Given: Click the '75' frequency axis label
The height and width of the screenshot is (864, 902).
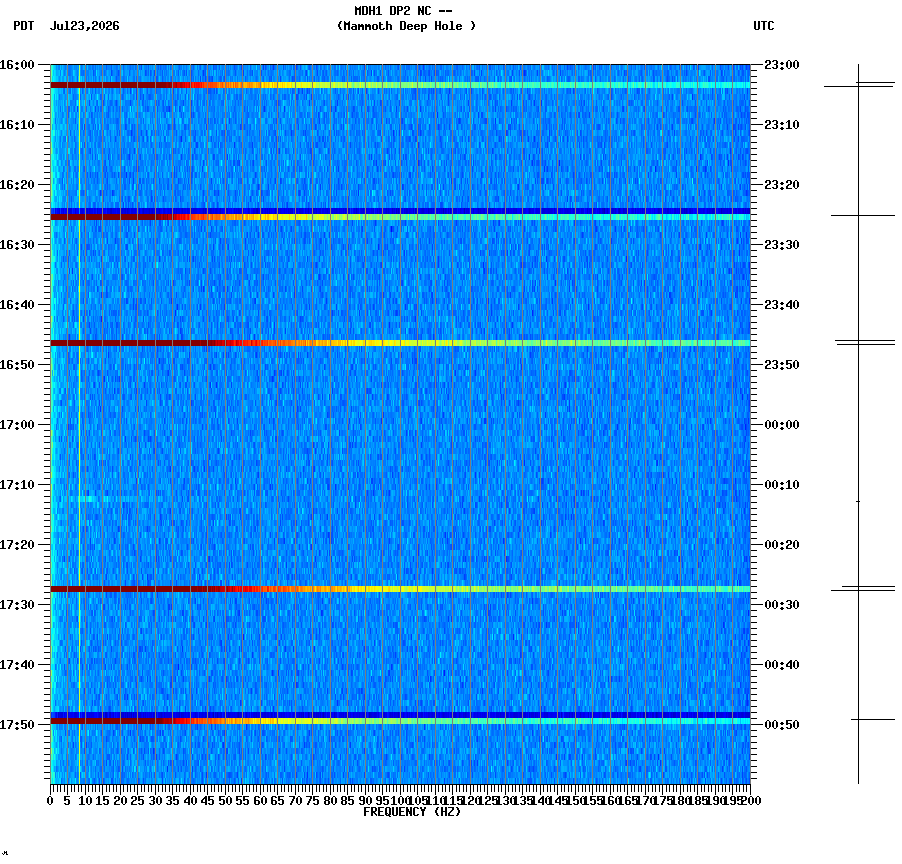Looking at the screenshot, I should coord(313,801).
